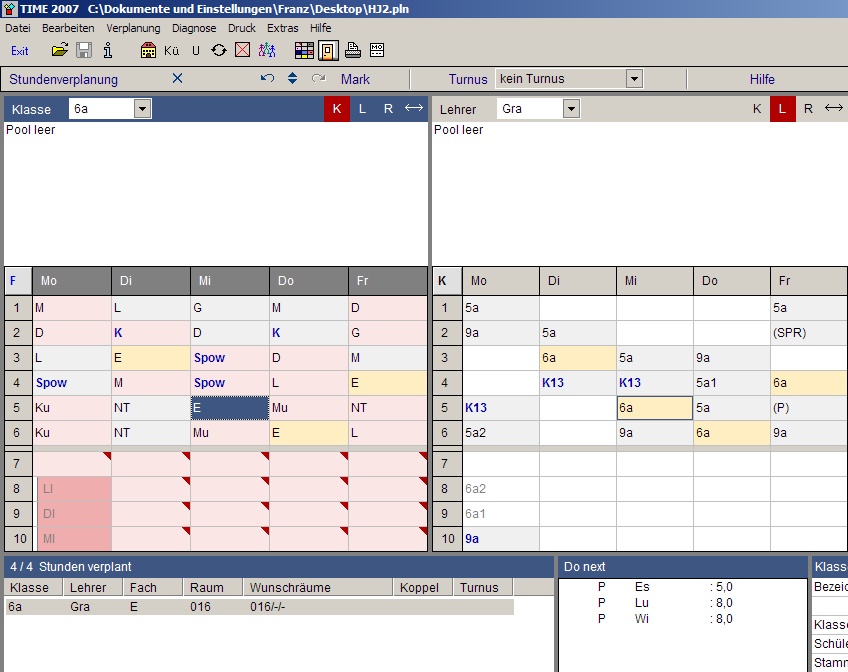Open the Lehrer dropdown showing Gra
This screenshot has width=848, height=672.
point(571,109)
